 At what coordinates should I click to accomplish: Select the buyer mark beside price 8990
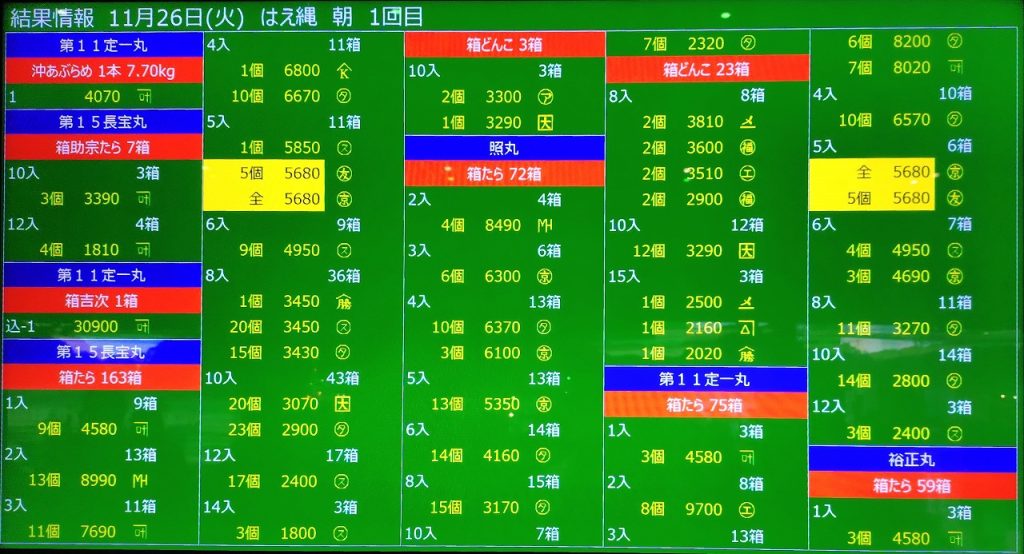[x=141, y=480]
